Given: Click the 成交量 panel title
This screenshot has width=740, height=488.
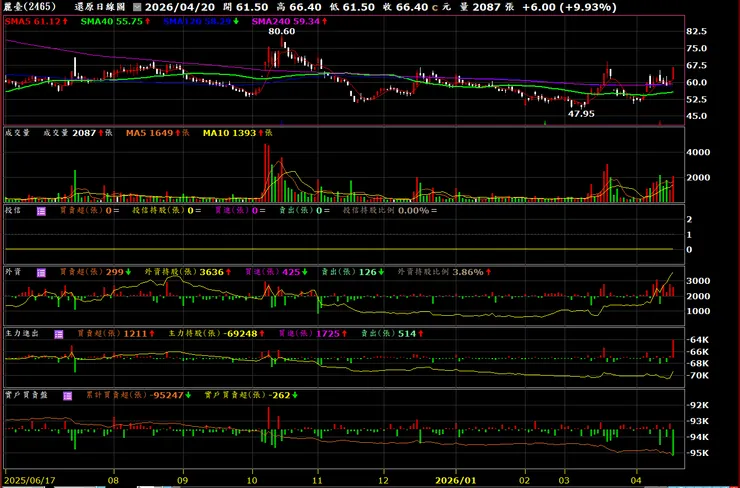Looking at the screenshot, I should tap(17, 133).
